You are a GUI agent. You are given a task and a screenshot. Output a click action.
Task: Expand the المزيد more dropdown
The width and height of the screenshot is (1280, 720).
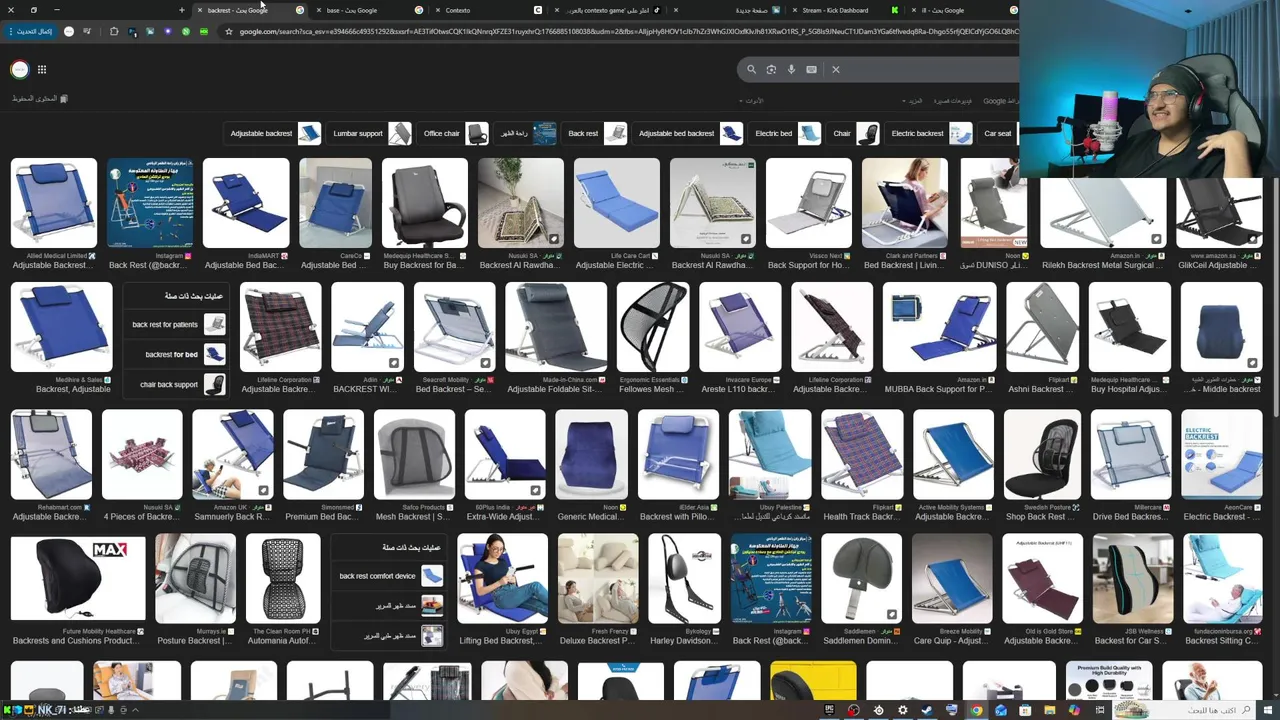coord(912,101)
